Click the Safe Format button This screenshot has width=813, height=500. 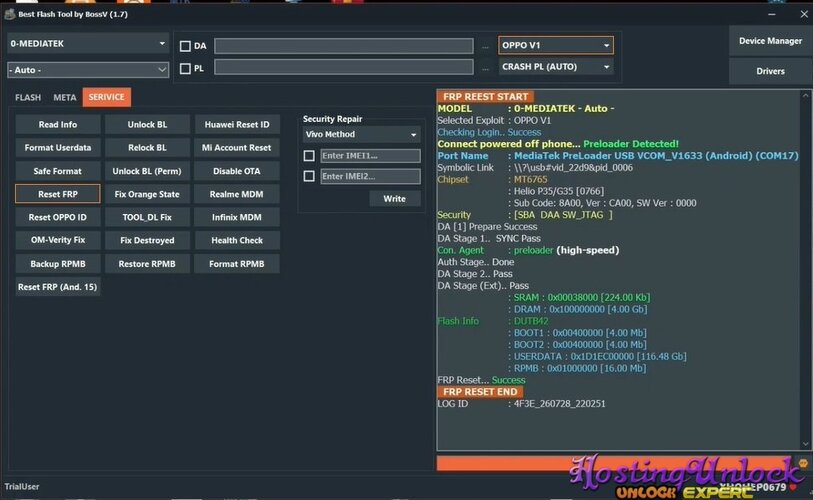point(58,171)
